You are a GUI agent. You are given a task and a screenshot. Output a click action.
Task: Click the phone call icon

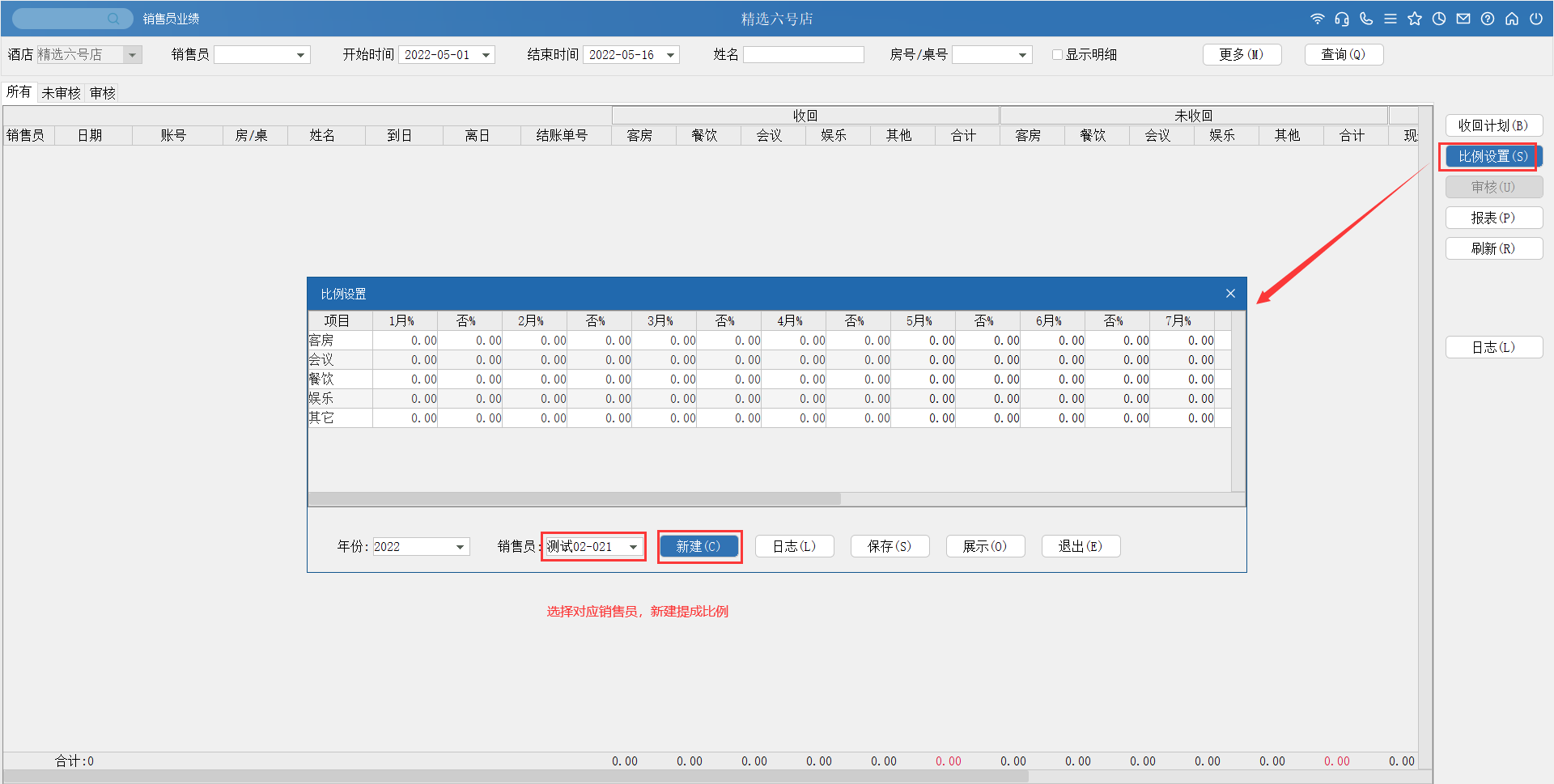point(1366,19)
